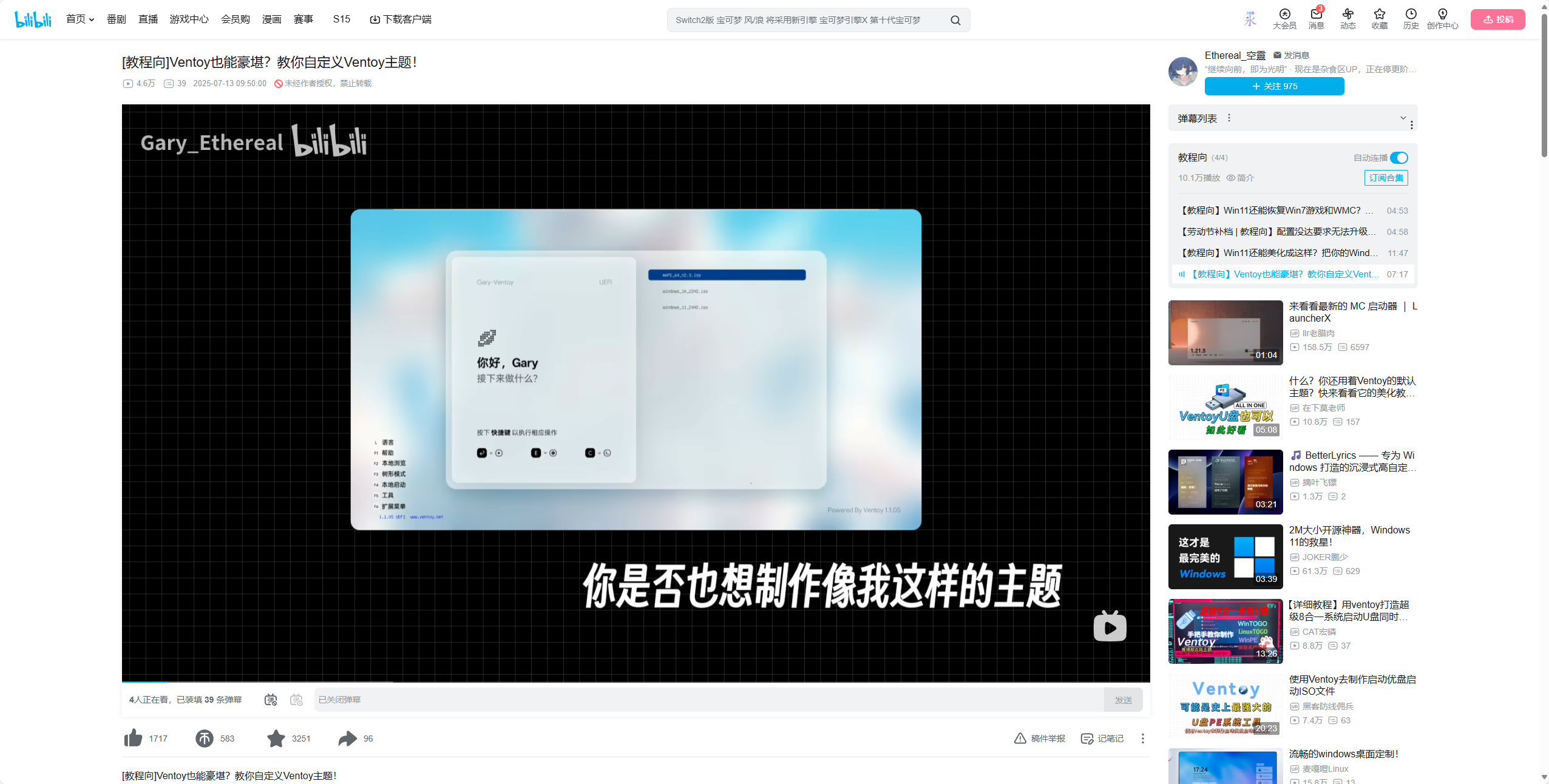The width and height of the screenshot is (1549, 784).
Task: Open the MC 启动器 LauncherX thumbnail
Action: coord(1225,333)
